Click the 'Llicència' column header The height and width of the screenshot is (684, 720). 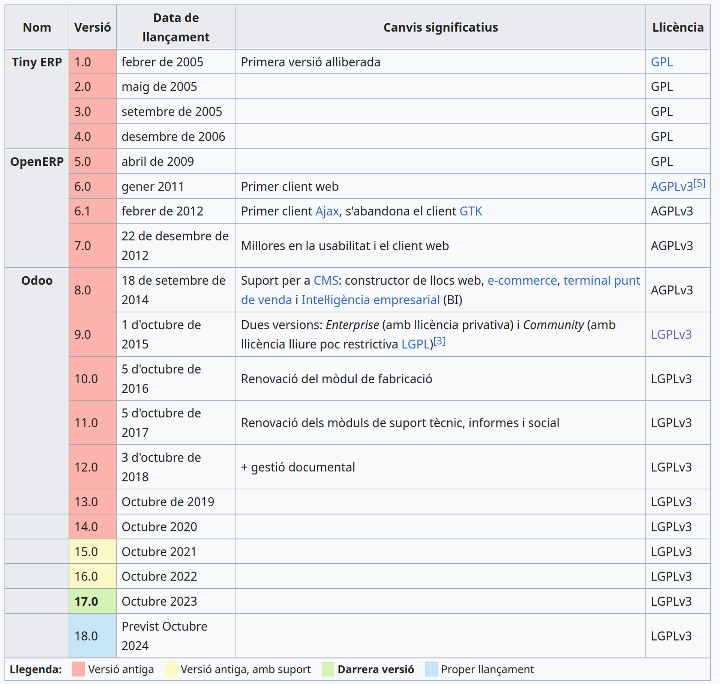point(678,28)
